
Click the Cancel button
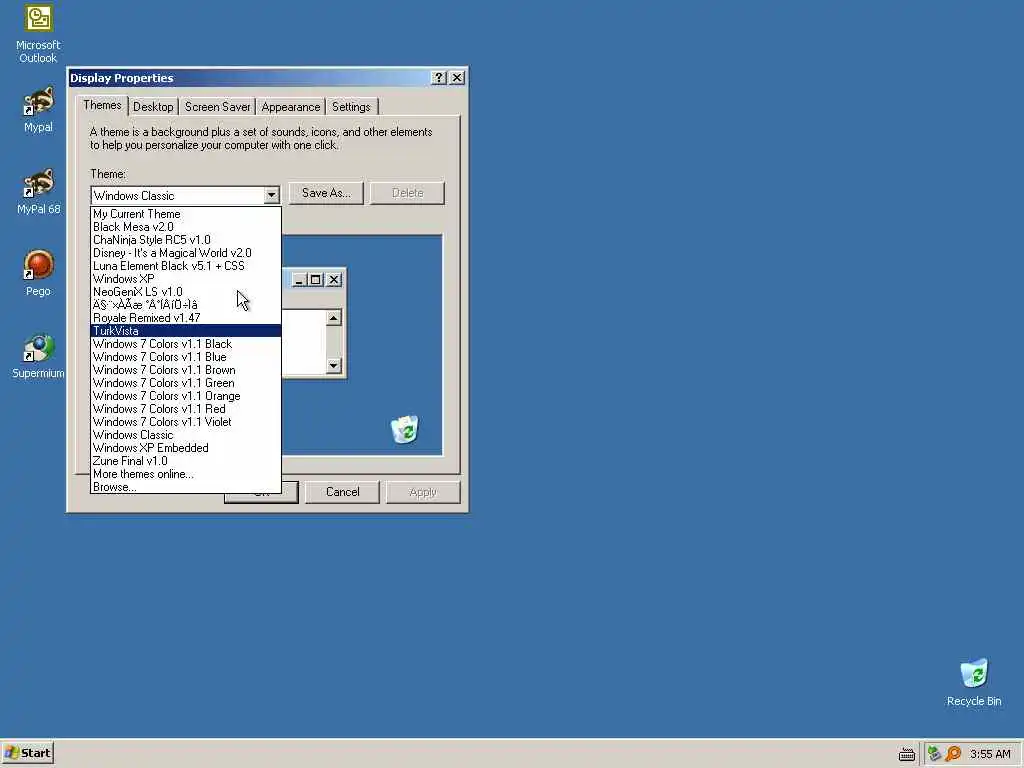(342, 492)
